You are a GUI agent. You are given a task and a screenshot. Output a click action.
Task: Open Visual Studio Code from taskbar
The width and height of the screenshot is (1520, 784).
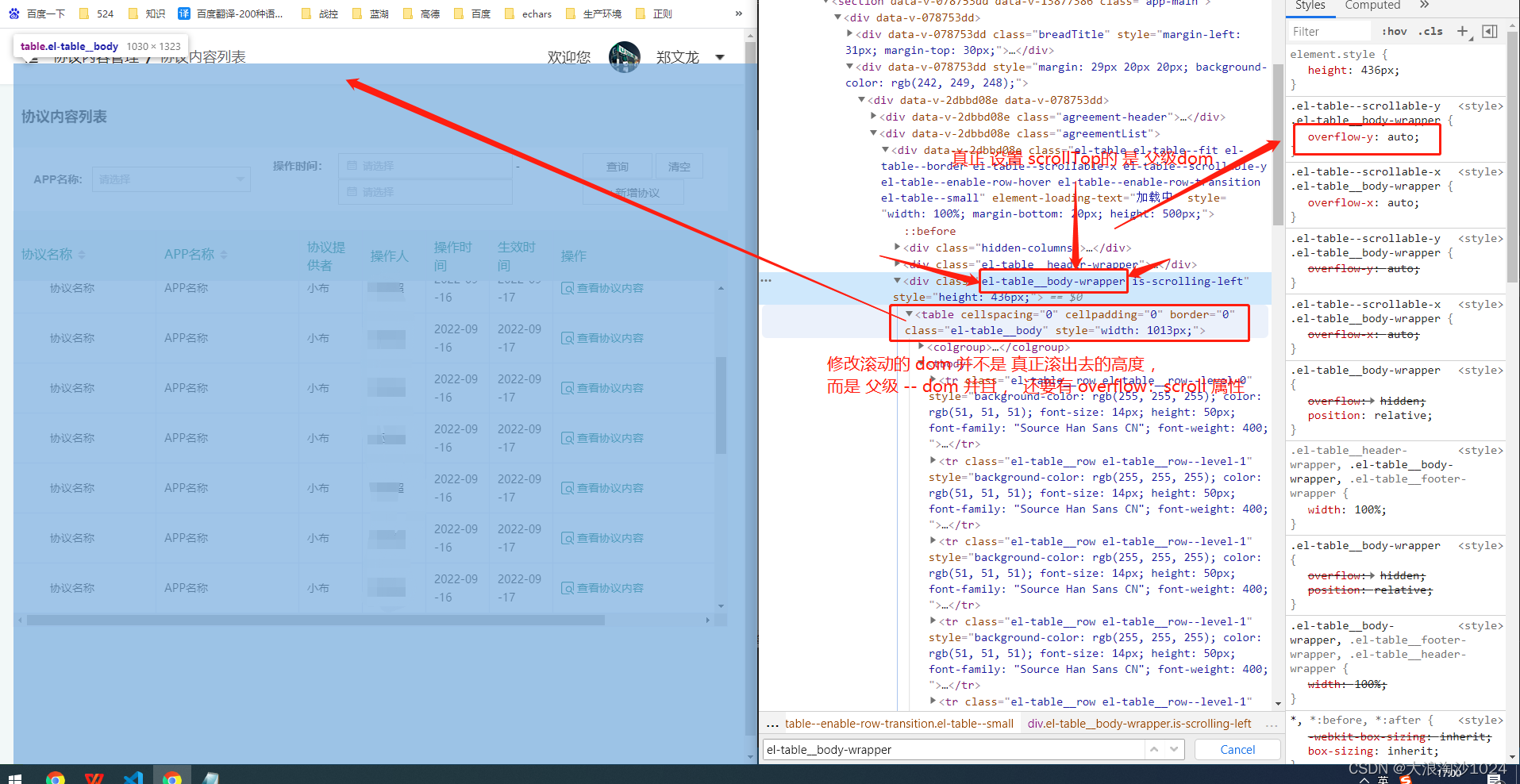[x=133, y=778]
